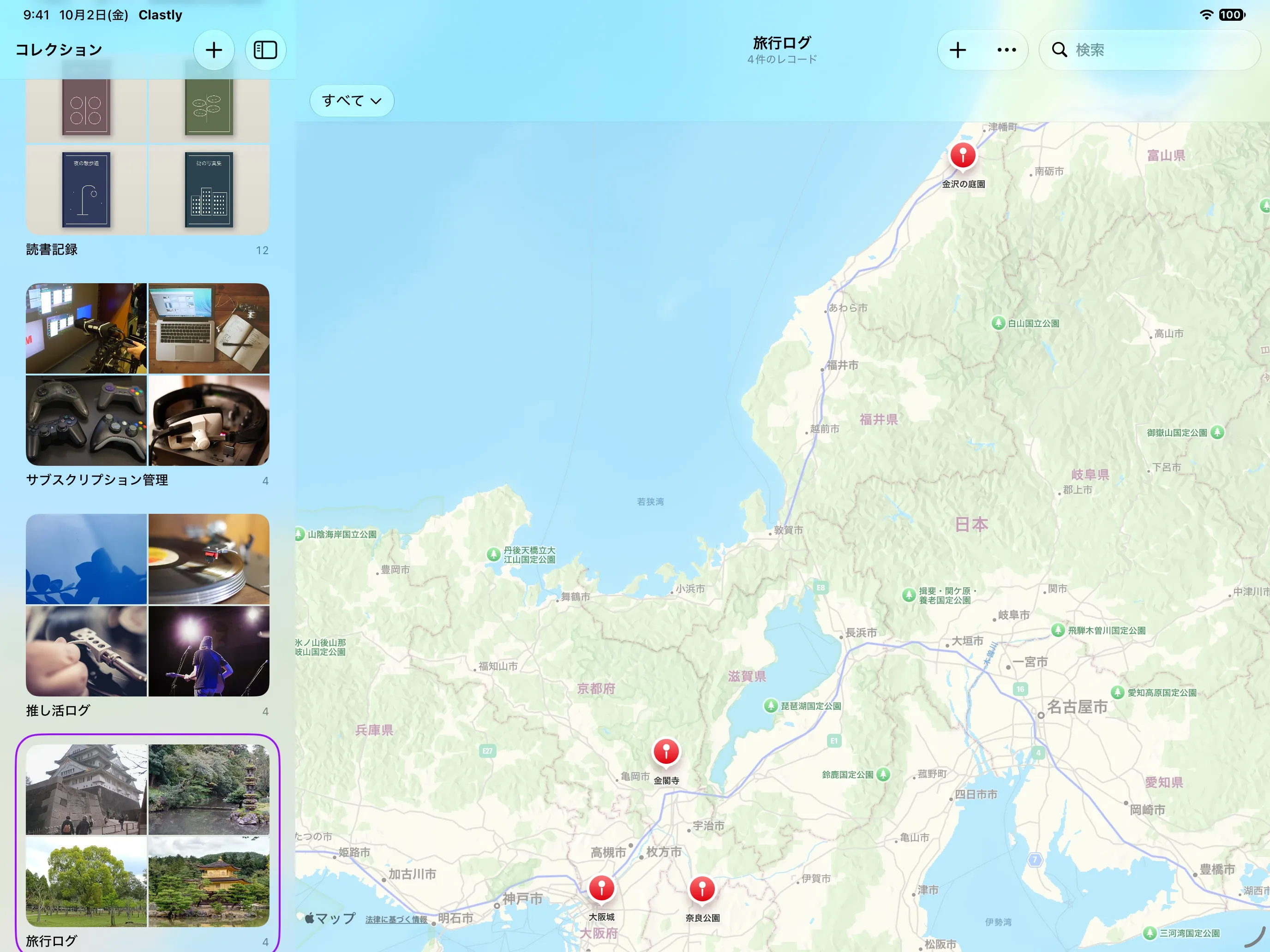Click the 街の写真集 book cover thumbnail
This screenshot has height=952, width=1270.
[x=209, y=190]
